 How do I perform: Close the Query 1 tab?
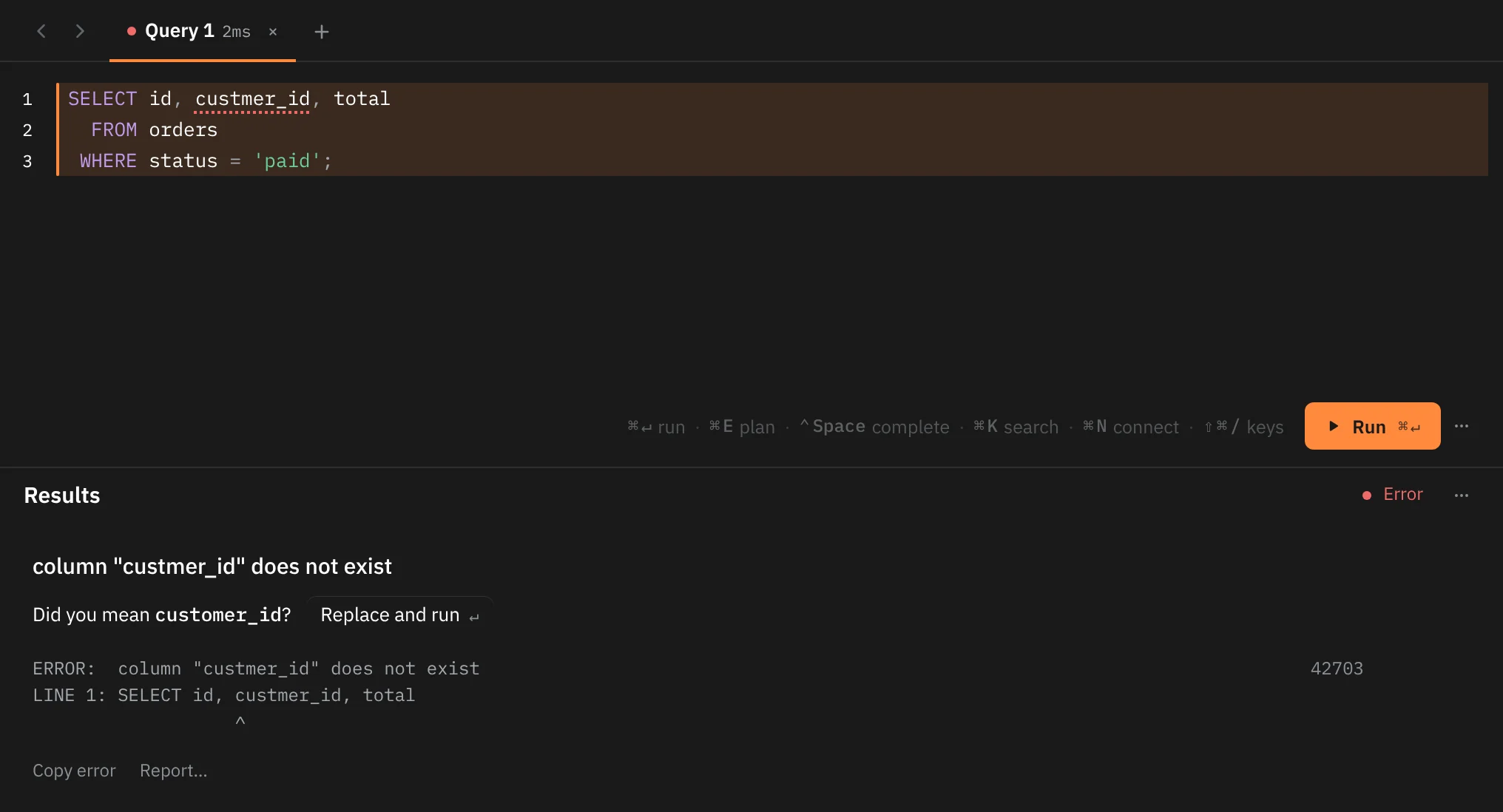[x=273, y=32]
